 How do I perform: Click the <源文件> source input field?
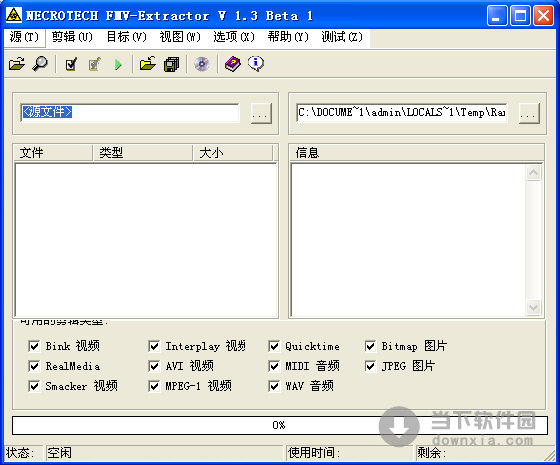[130, 113]
